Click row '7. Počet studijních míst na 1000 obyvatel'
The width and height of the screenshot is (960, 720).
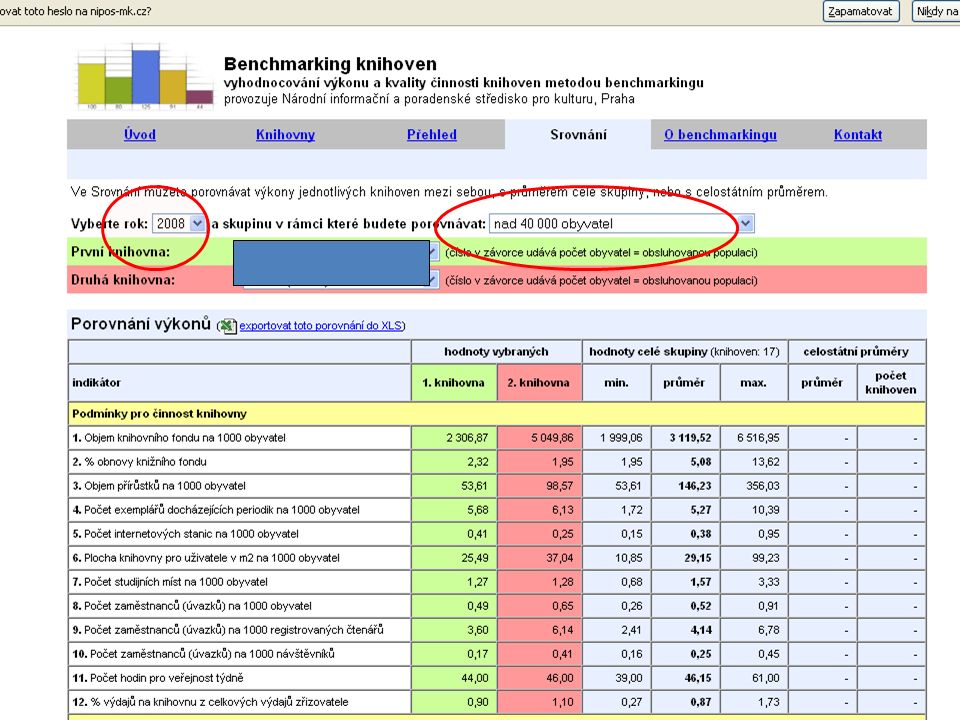click(x=497, y=582)
